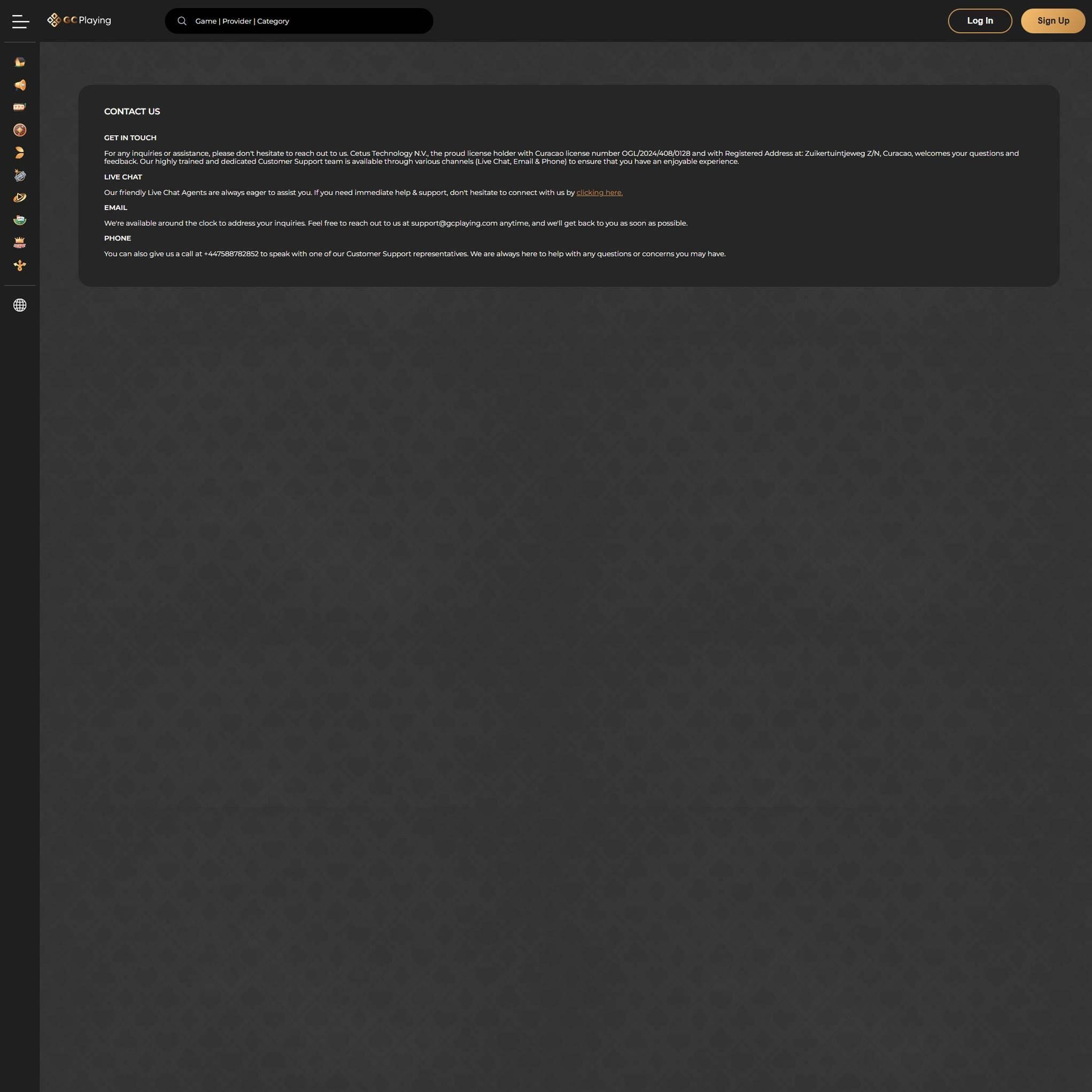The image size is (1092, 1092).
Task: Click the orange leaf-shaped sidebar icon
Action: [x=20, y=153]
